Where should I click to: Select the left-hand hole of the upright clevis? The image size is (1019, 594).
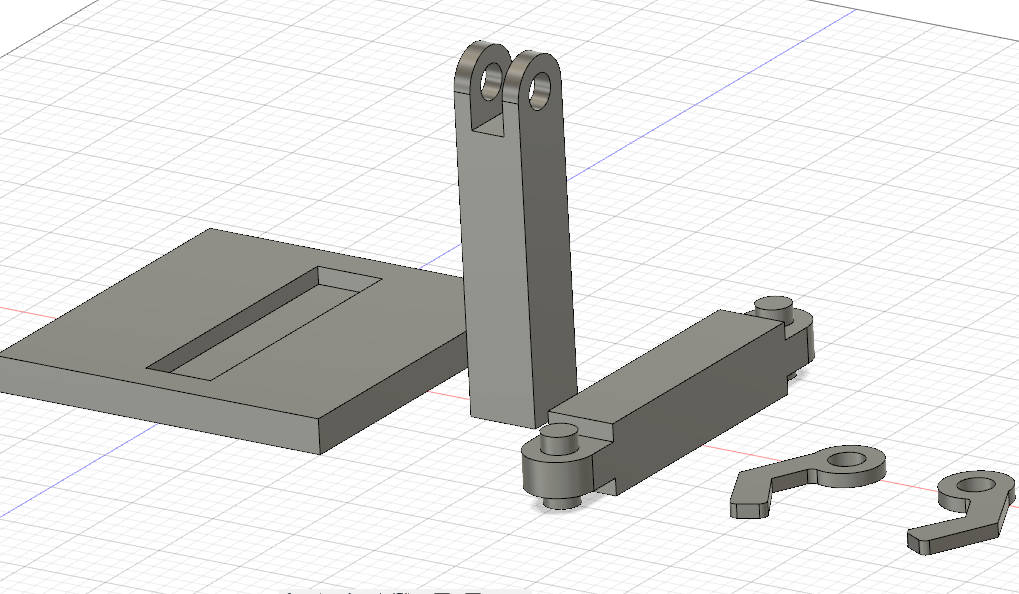492,81
